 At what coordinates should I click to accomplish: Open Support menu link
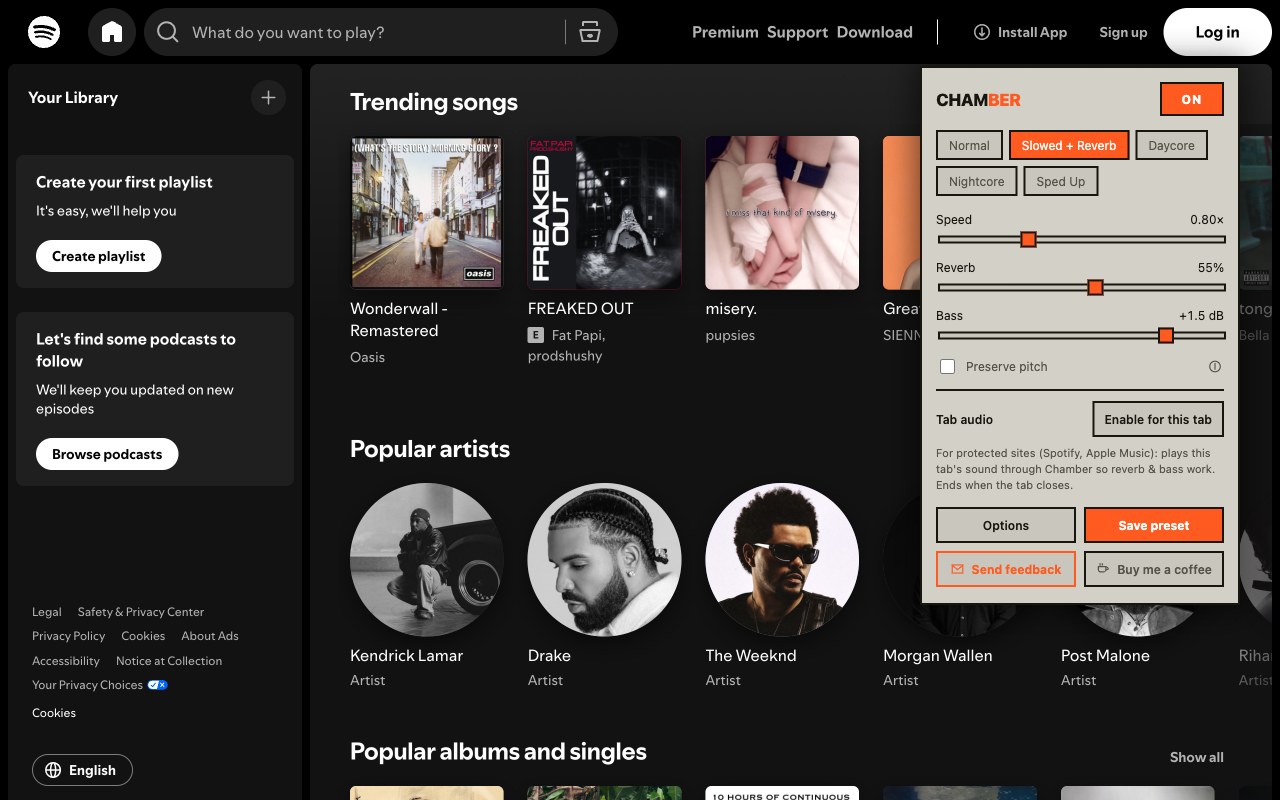tap(797, 32)
